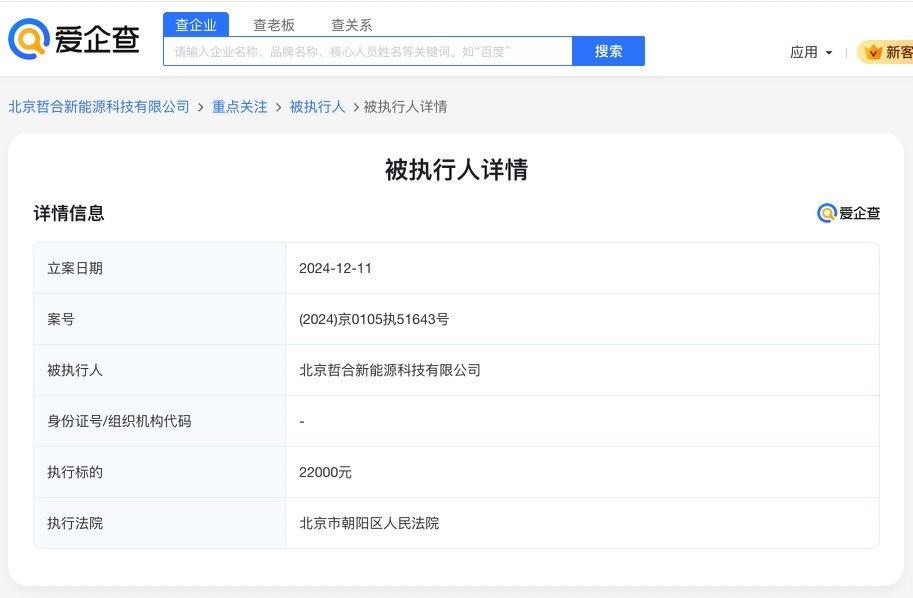
Task: Switch to the 查企业 tab
Action: pos(196,25)
